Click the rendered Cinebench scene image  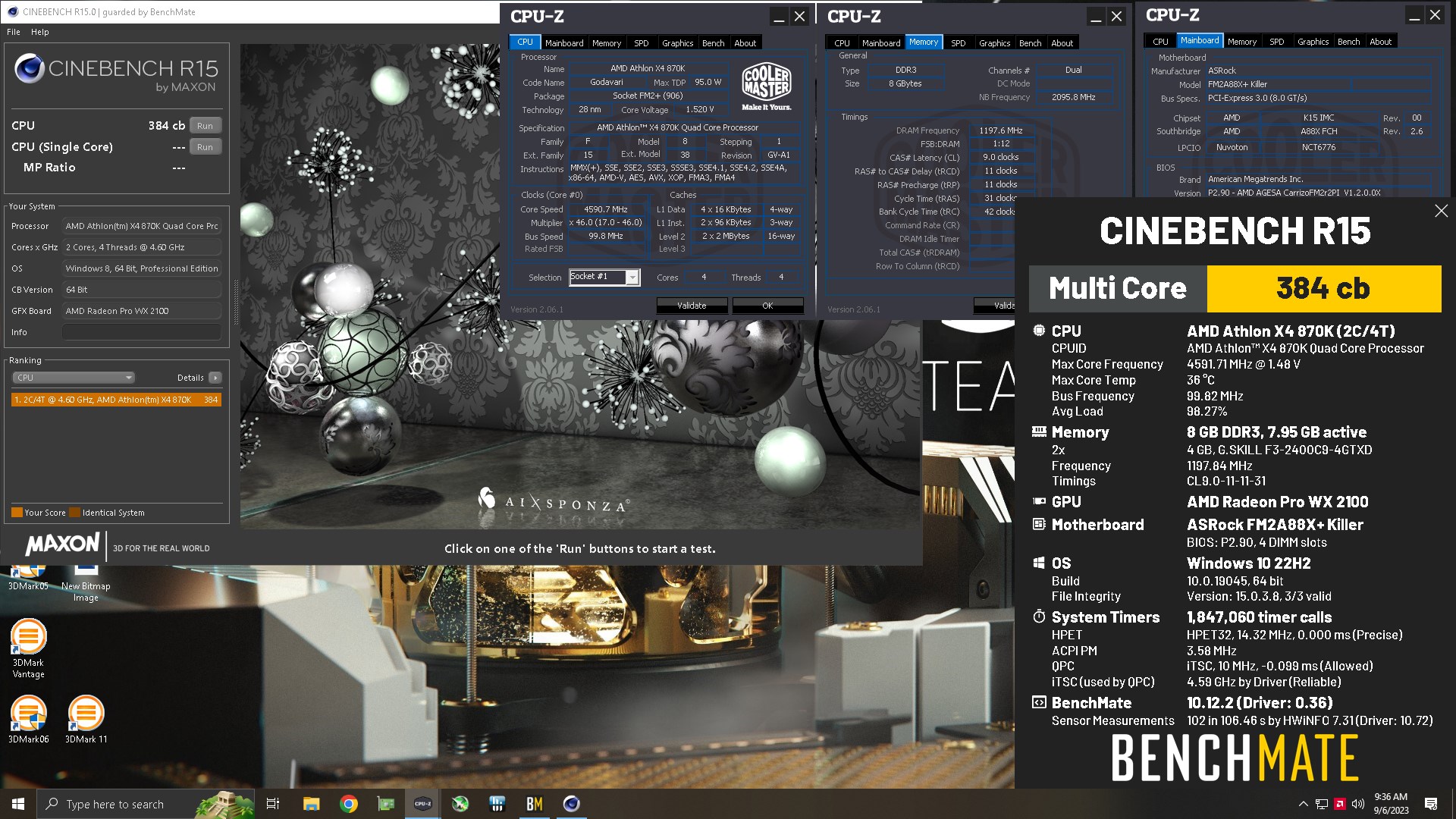coord(580,286)
